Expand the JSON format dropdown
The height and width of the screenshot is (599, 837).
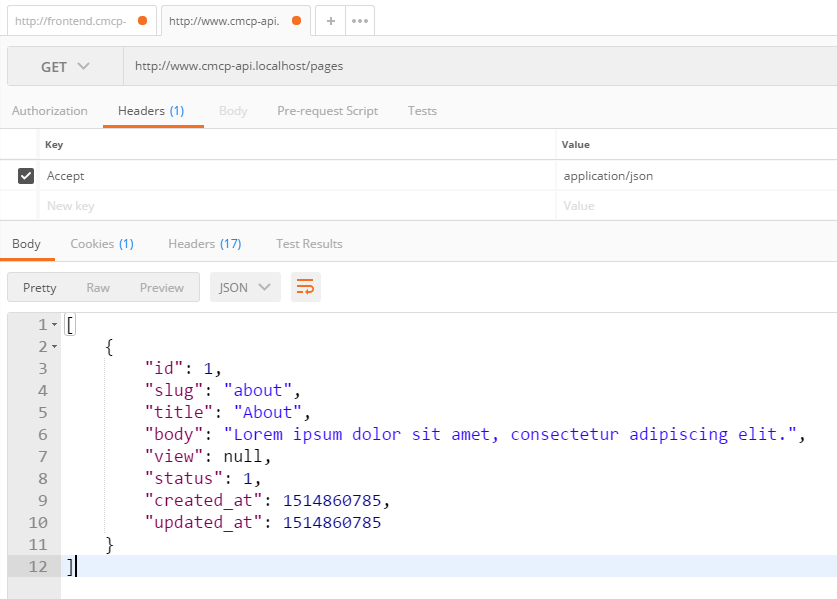click(x=245, y=288)
